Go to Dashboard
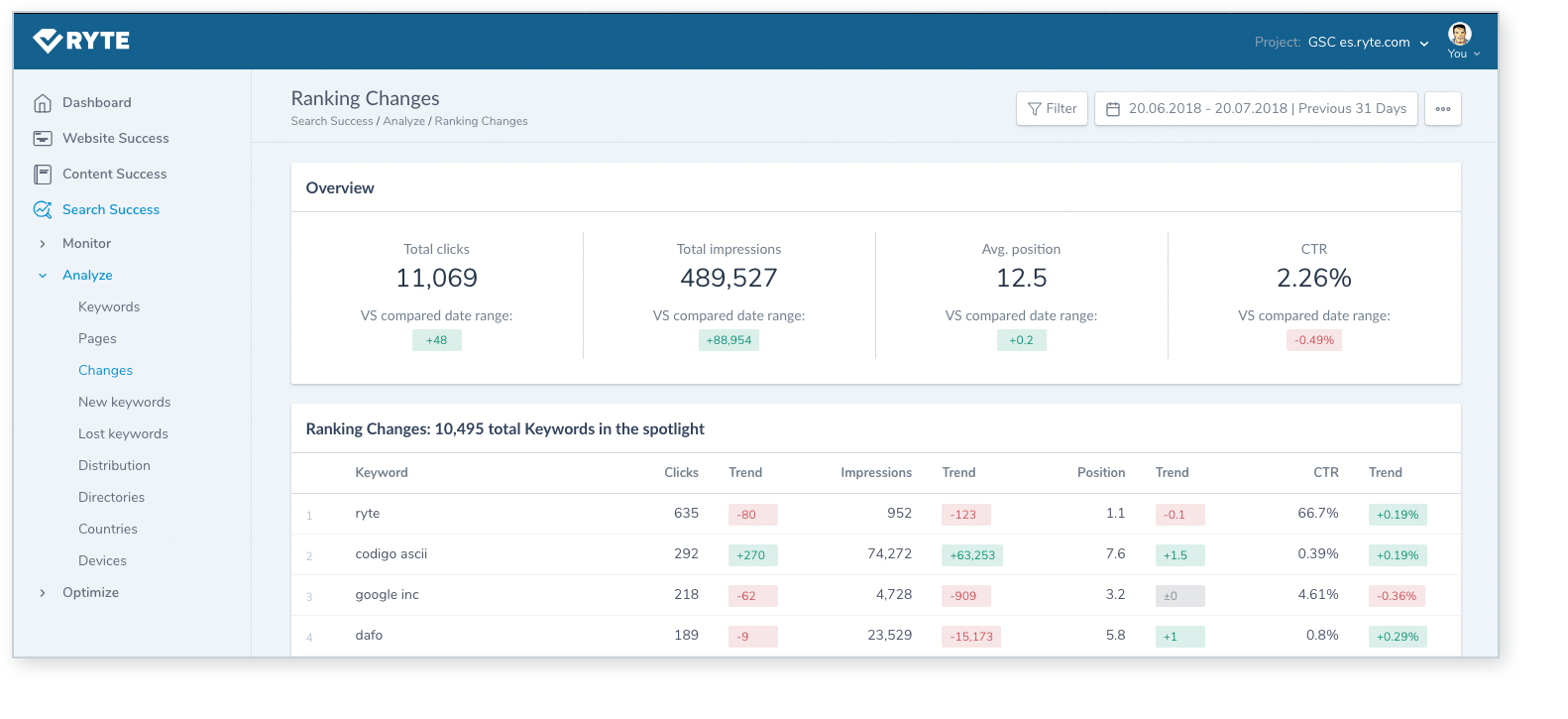Image resolution: width=1568 pixels, height=719 pixels. point(97,103)
